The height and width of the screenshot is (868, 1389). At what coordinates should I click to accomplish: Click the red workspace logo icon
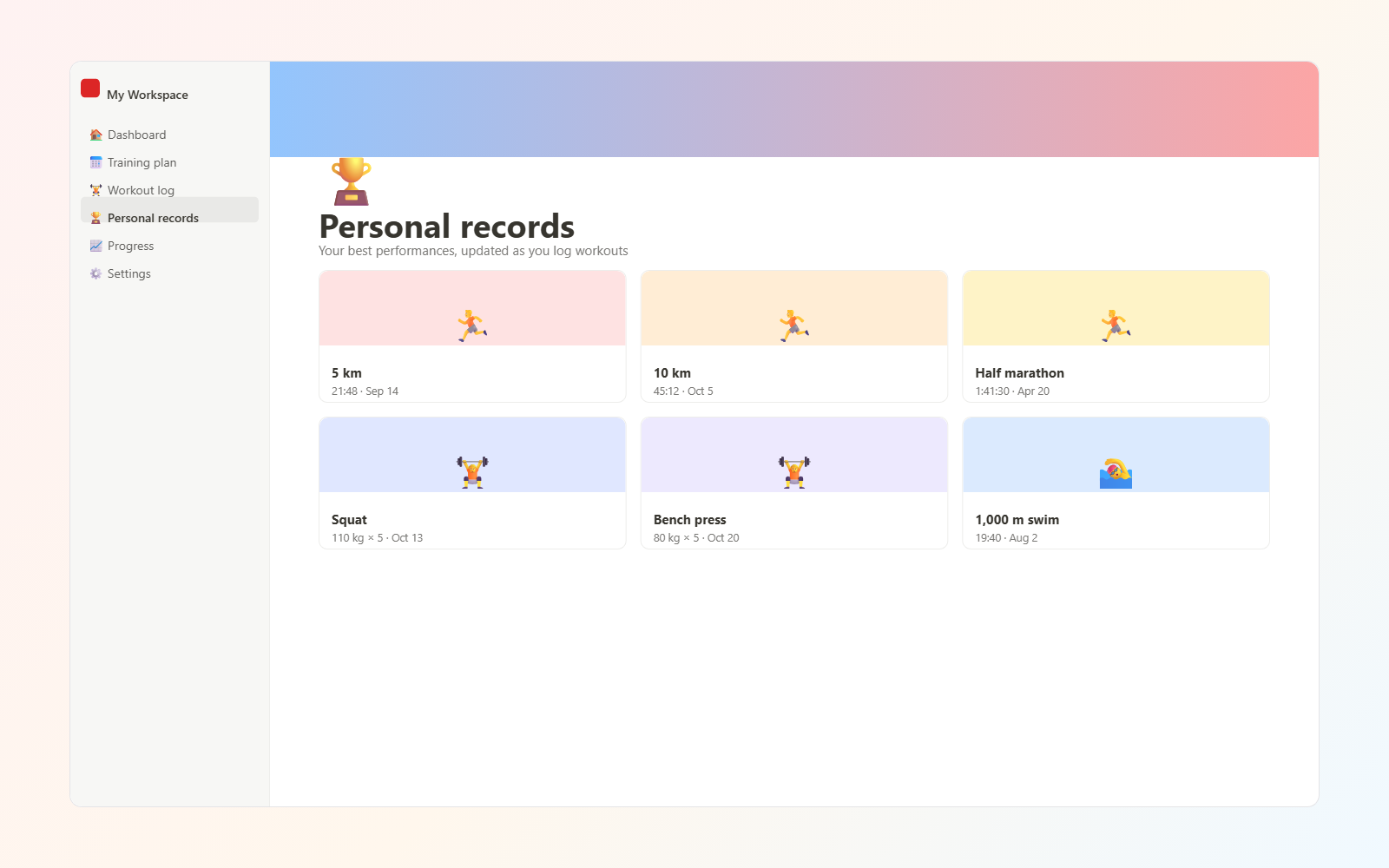pyautogui.click(x=90, y=88)
